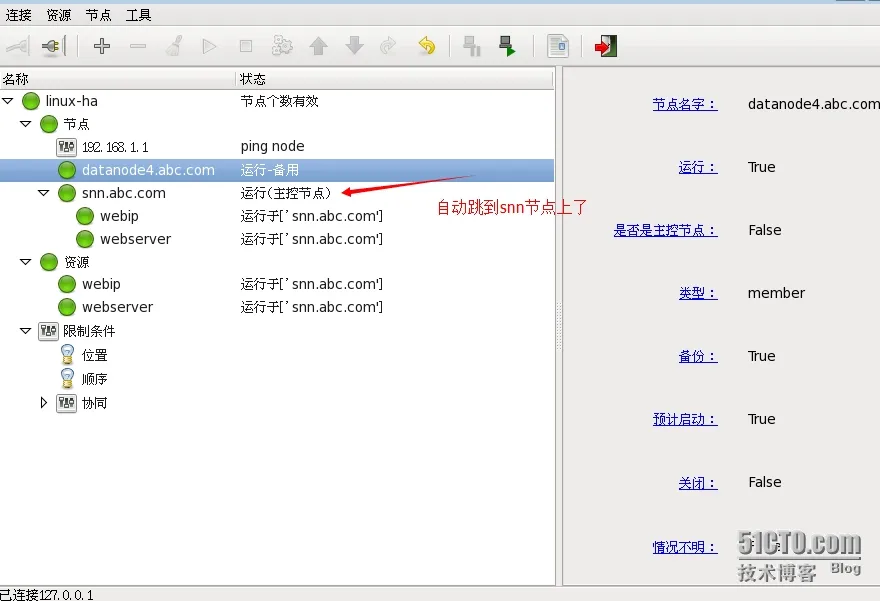This screenshot has height=601, width=880.
Task: Collapse the snn.abc.com node branch
Action: click(x=44, y=193)
